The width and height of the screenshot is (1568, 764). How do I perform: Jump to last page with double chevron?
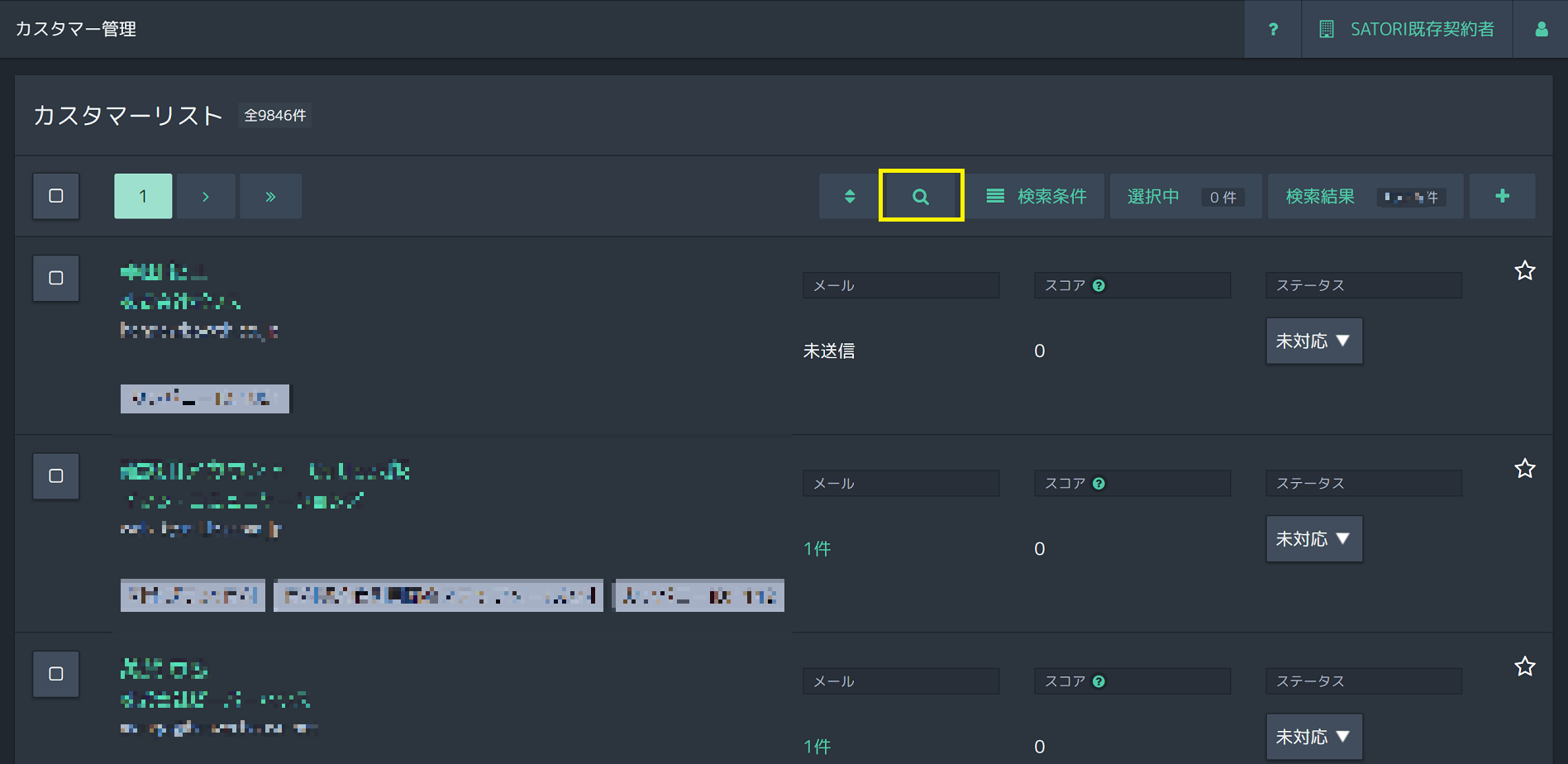tap(270, 196)
